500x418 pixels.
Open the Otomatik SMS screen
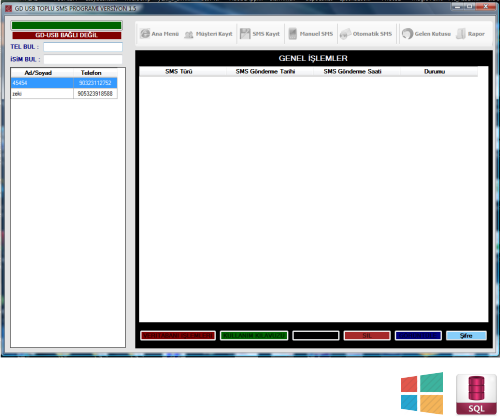pyautogui.click(x=366, y=34)
